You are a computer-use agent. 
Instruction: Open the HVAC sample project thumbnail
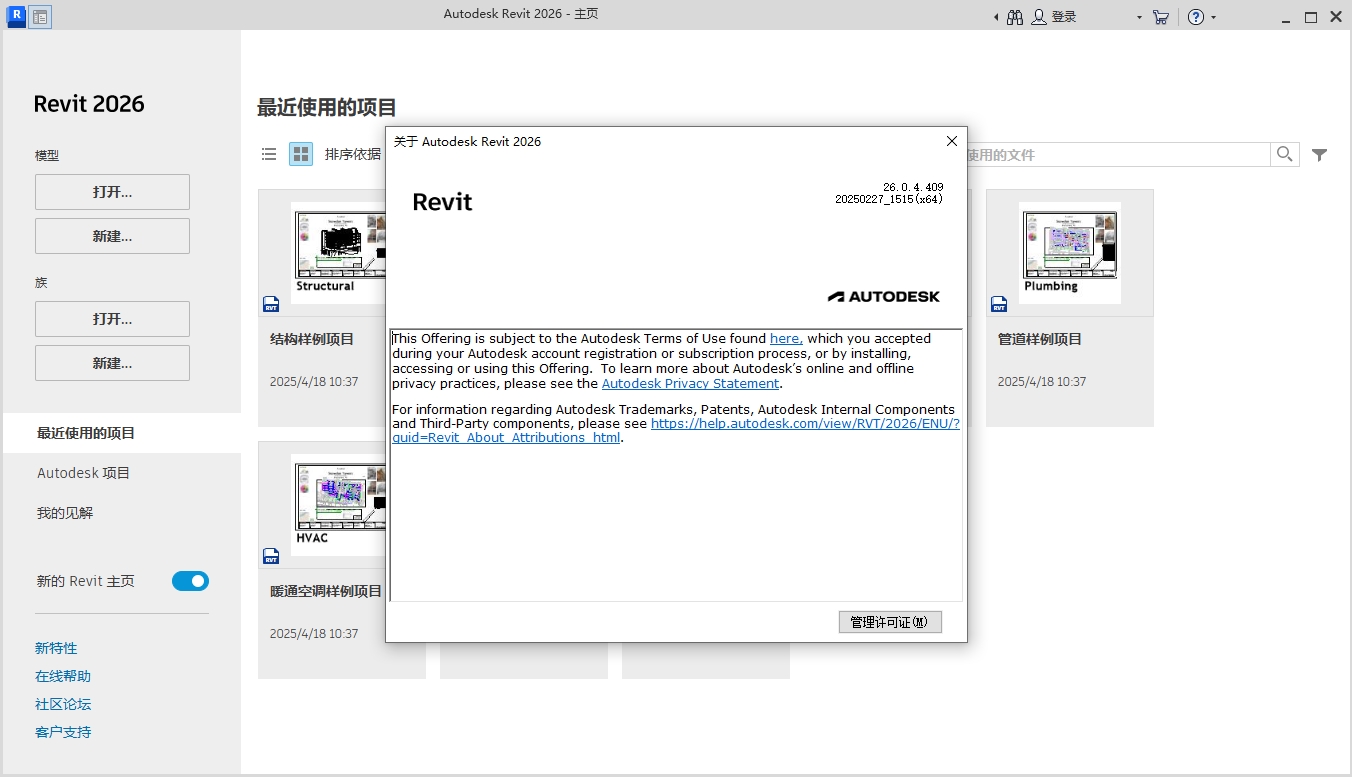pos(338,504)
